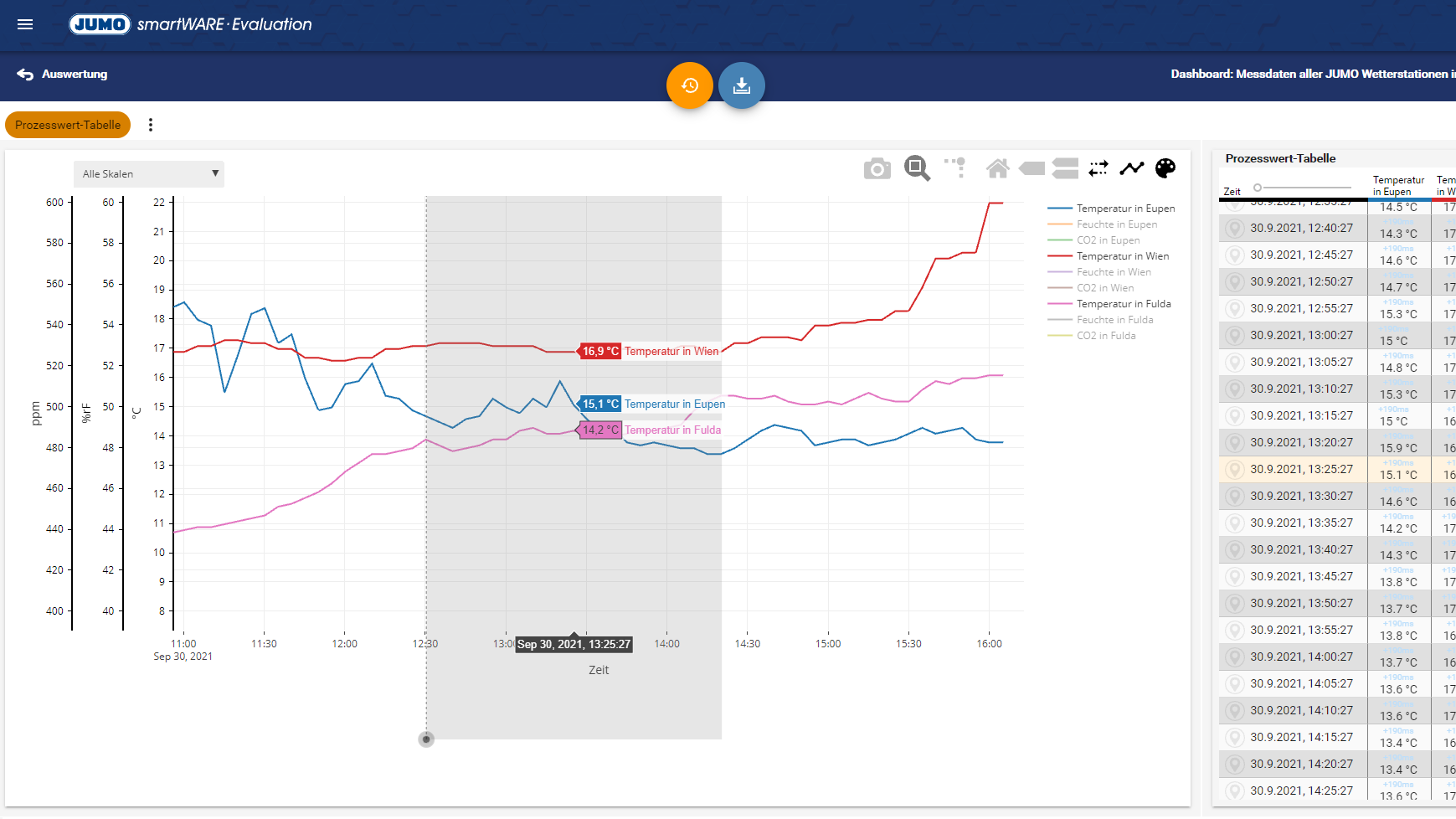The width and height of the screenshot is (1456, 819).
Task: Toggle Feuchte in Eupen series visibility
Action: click(1116, 224)
